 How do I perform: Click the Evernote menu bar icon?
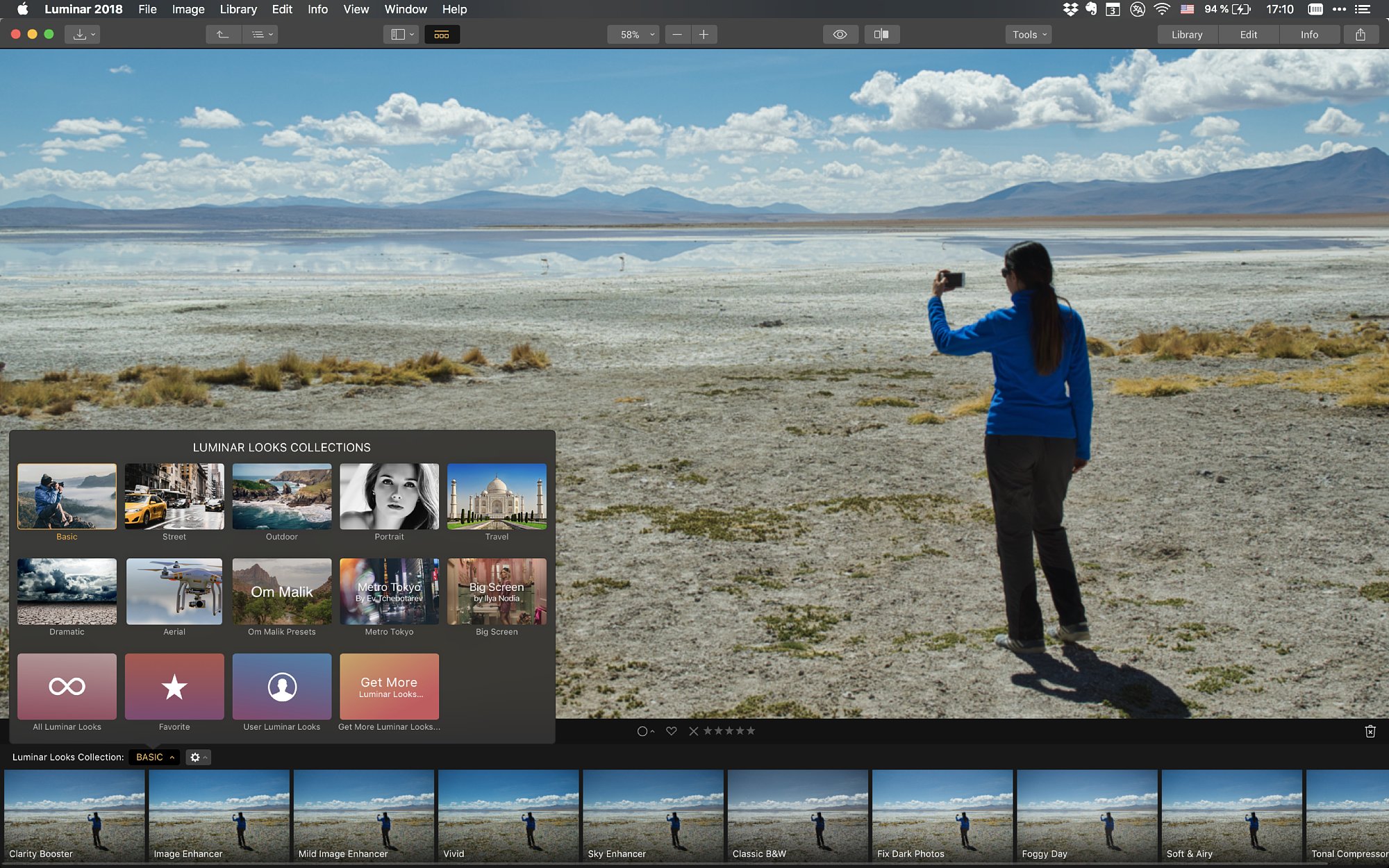(x=1091, y=9)
